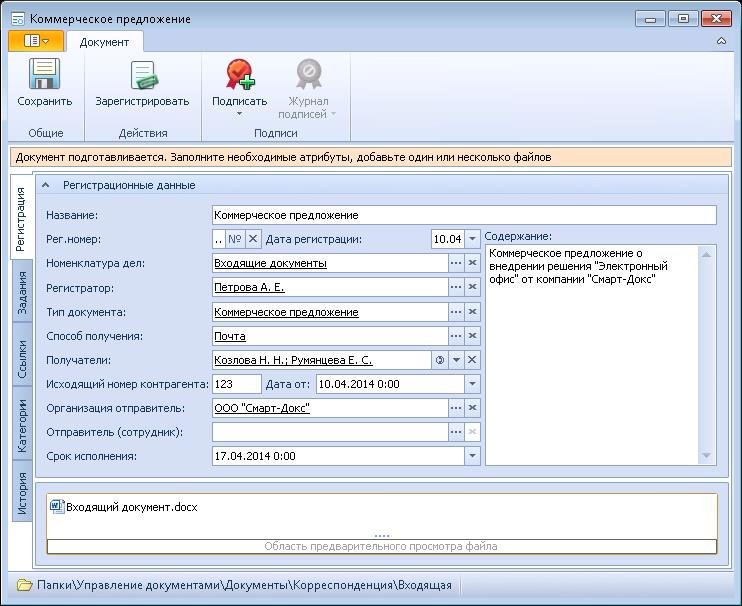Open the Входящие документы nomenclature link
This screenshot has height=606, width=742.
270,263
